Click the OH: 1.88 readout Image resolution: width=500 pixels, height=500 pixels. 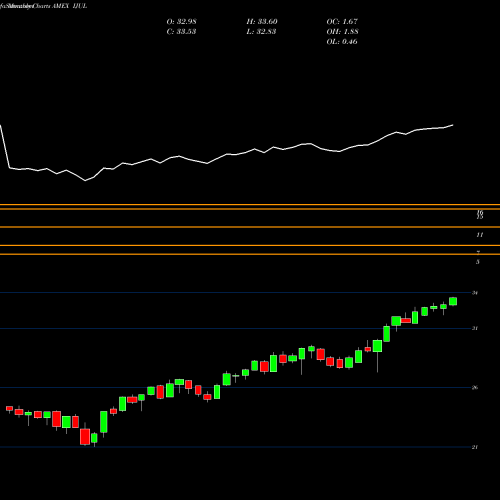(x=342, y=32)
